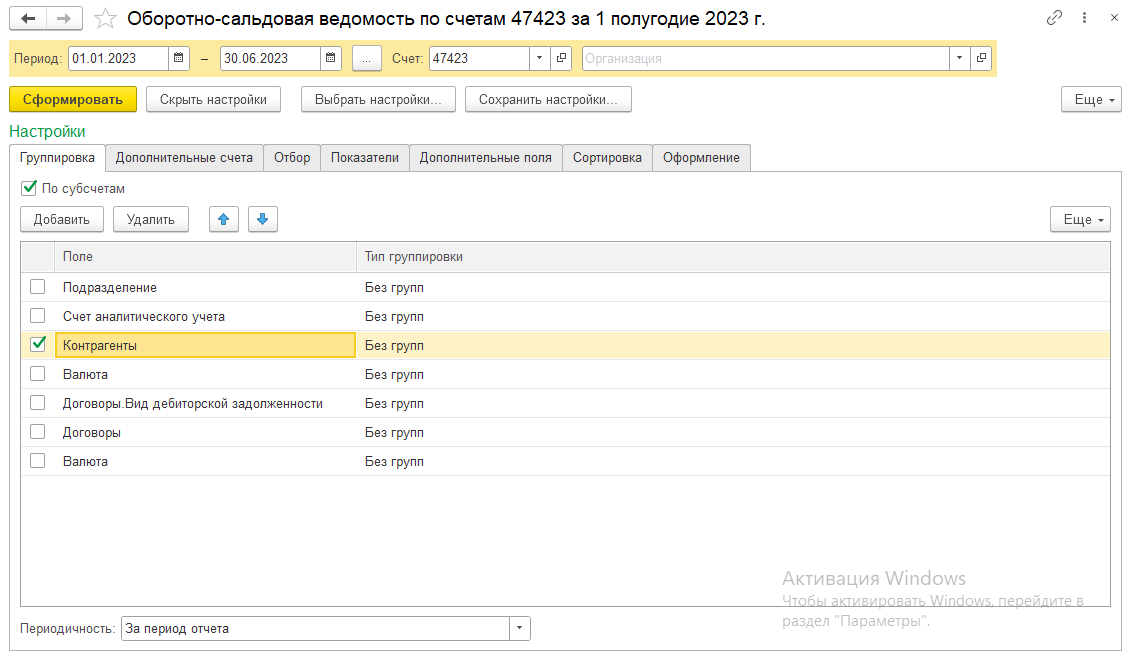This screenshot has height=655, width=1133.
Task: Switch to the Отбор tab
Action: pyautogui.click(x=292, y=158)
